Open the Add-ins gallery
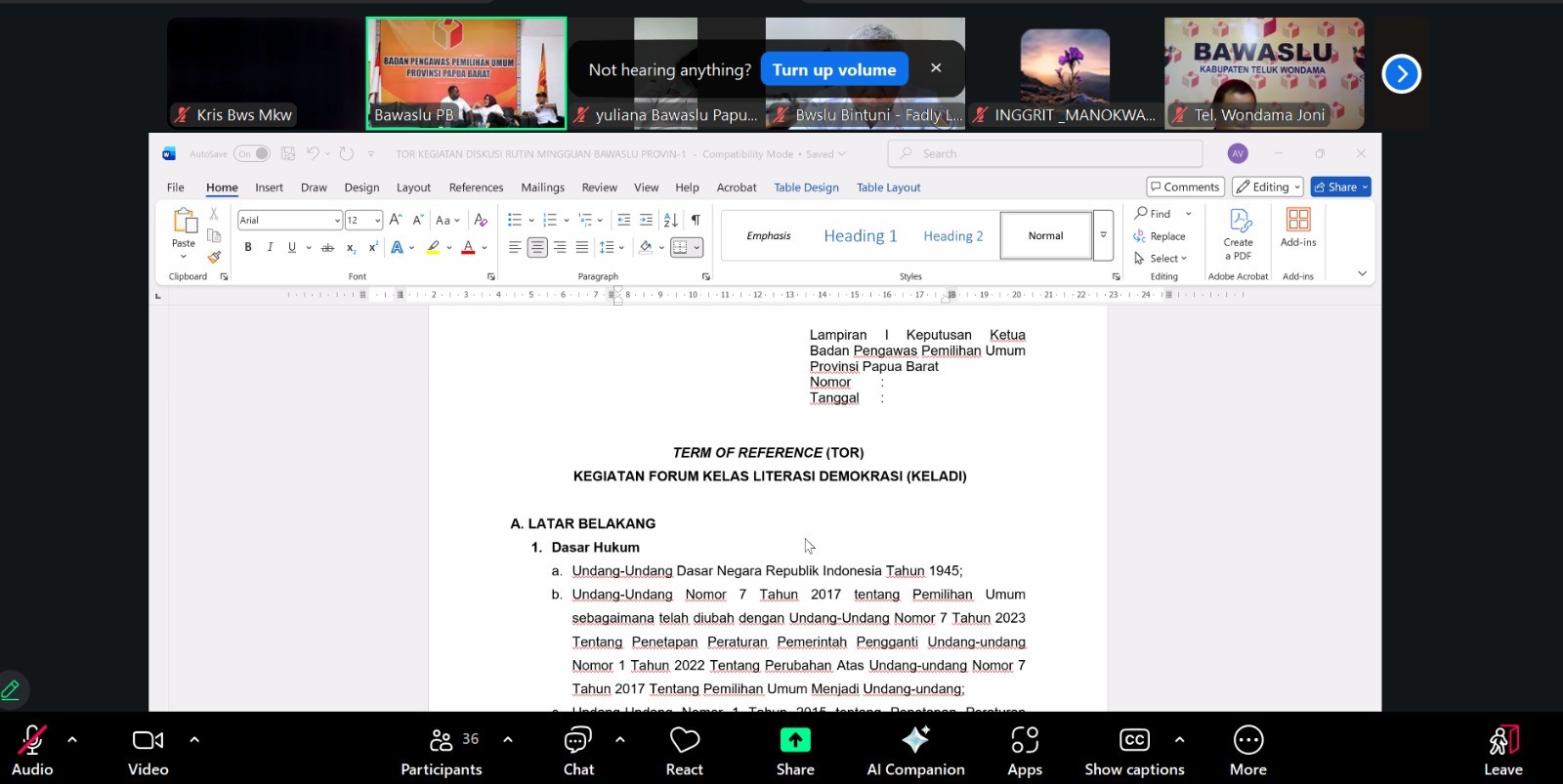The height and width of the screenshot is (784, 1563). click(1298, 227)
